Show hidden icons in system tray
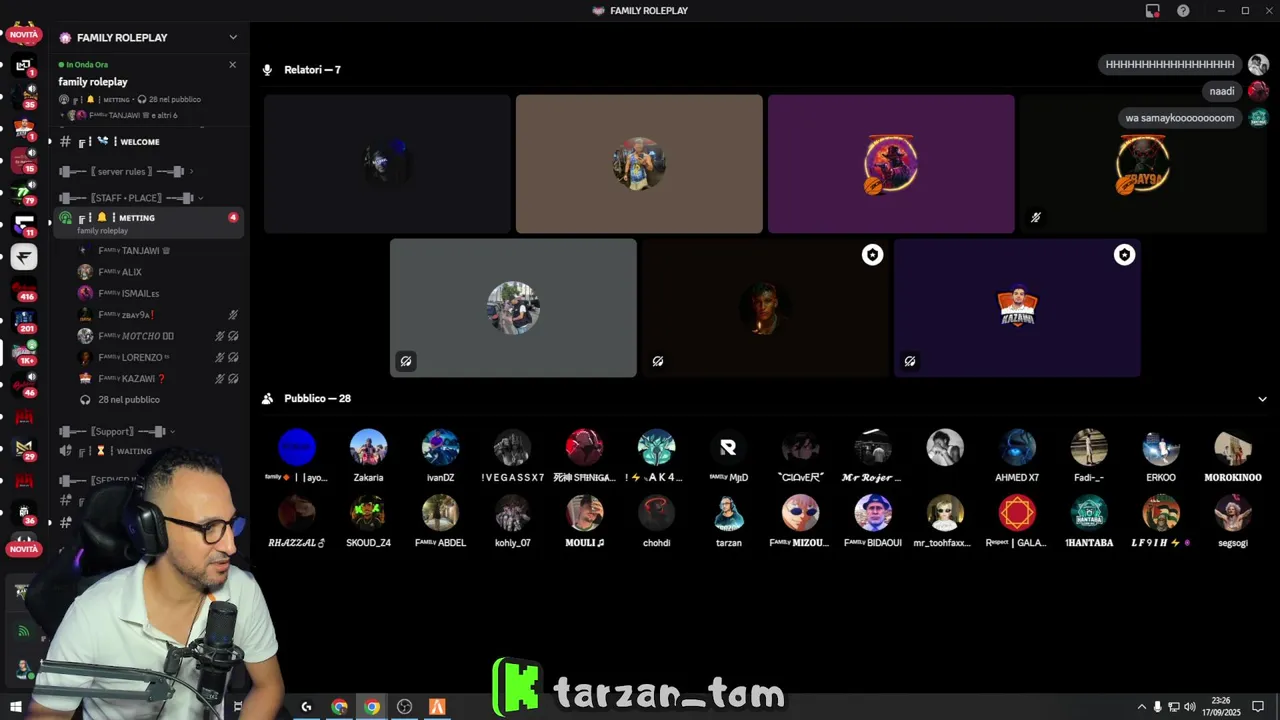This screenshot has width=1280, height=720. click(x=1142, y=707)
